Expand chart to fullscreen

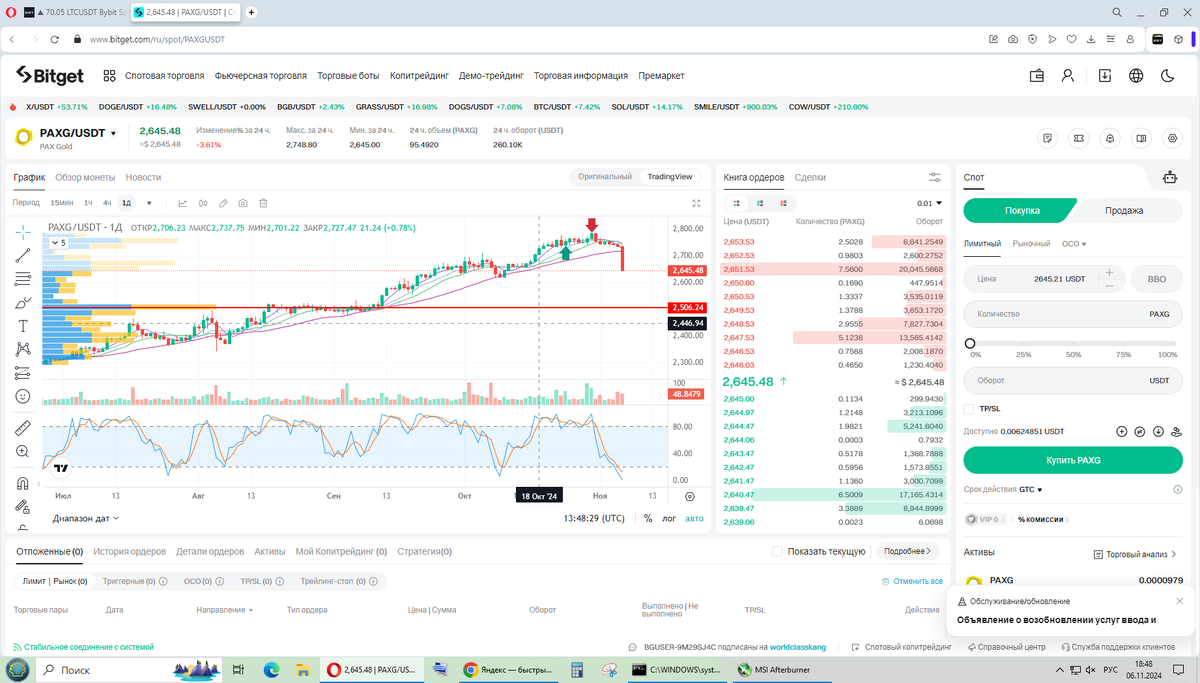click(x=697, y=203)
